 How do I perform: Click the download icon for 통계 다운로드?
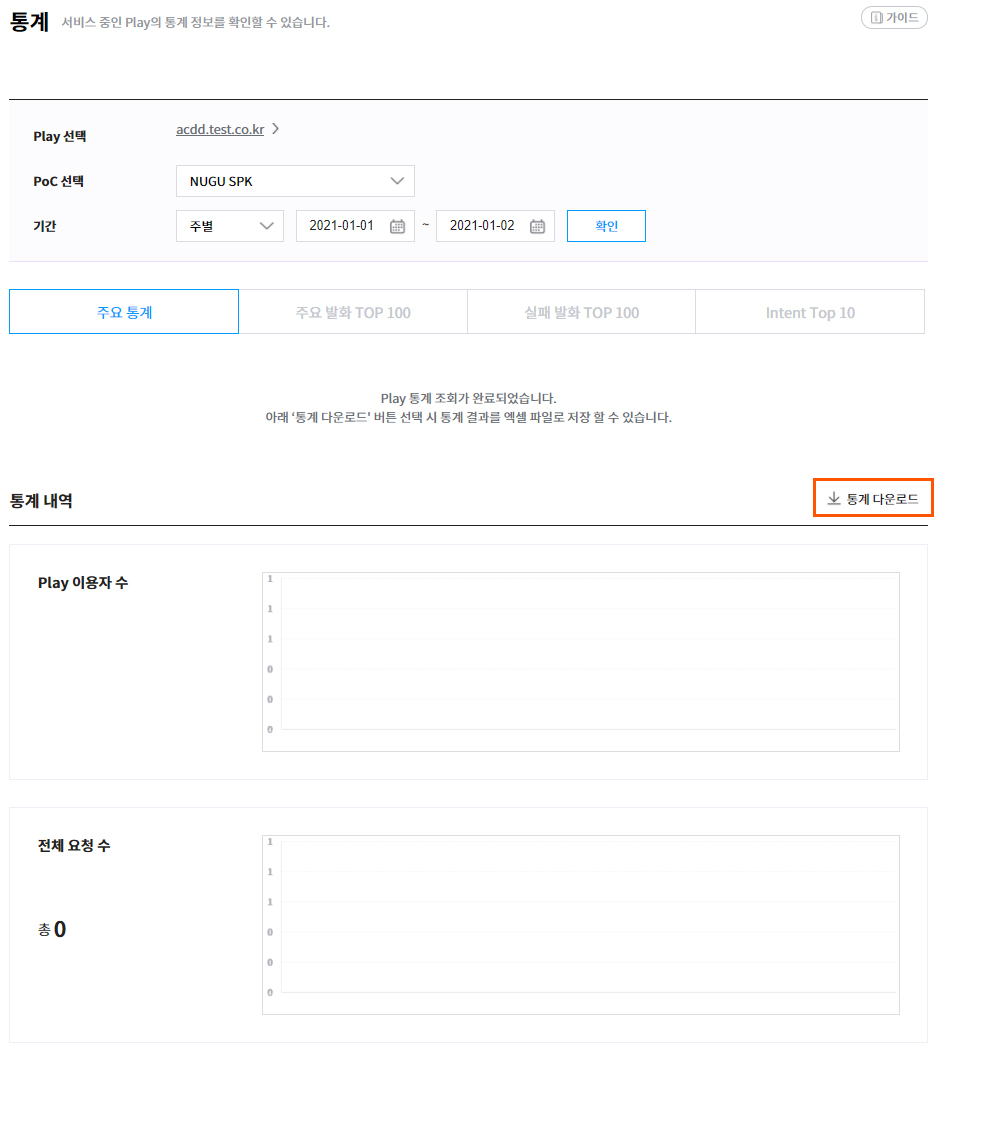(x=833, y=498)
